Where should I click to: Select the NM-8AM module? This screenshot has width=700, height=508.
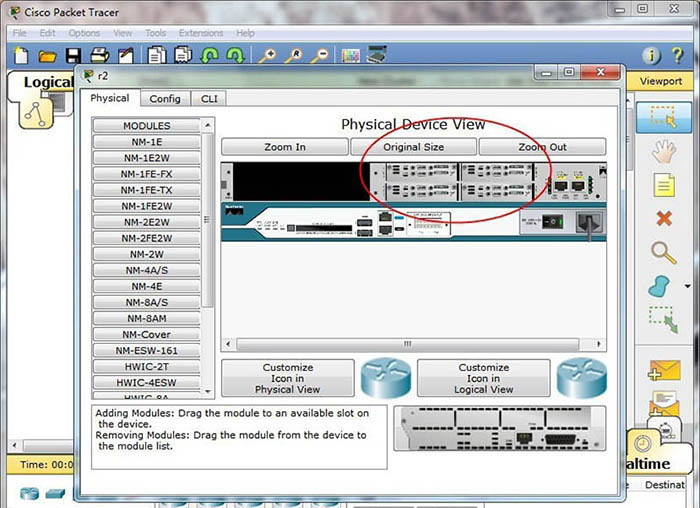tap(146, 319)
